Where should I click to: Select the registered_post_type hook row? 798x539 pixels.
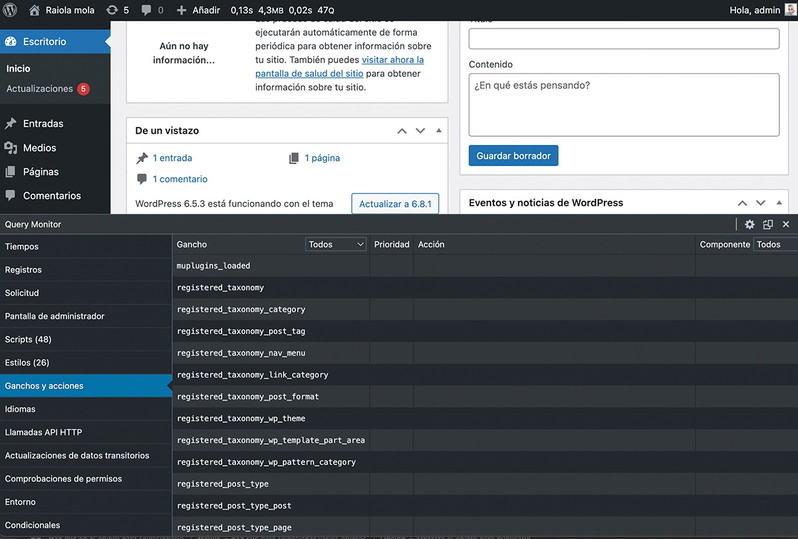click(x=485, y=485)
